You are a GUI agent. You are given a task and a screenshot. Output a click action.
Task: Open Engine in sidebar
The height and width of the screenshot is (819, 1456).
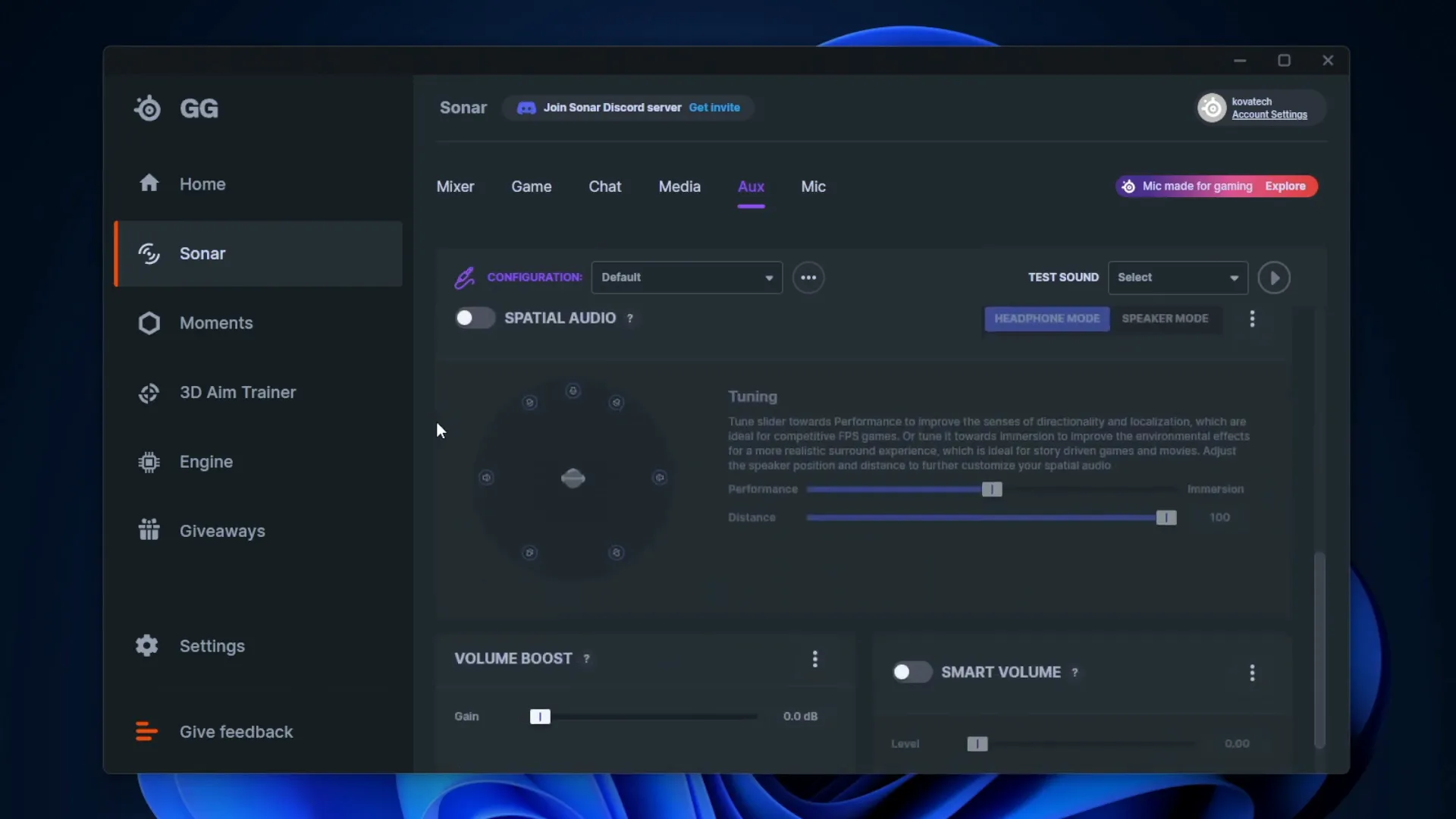point(258,462)
